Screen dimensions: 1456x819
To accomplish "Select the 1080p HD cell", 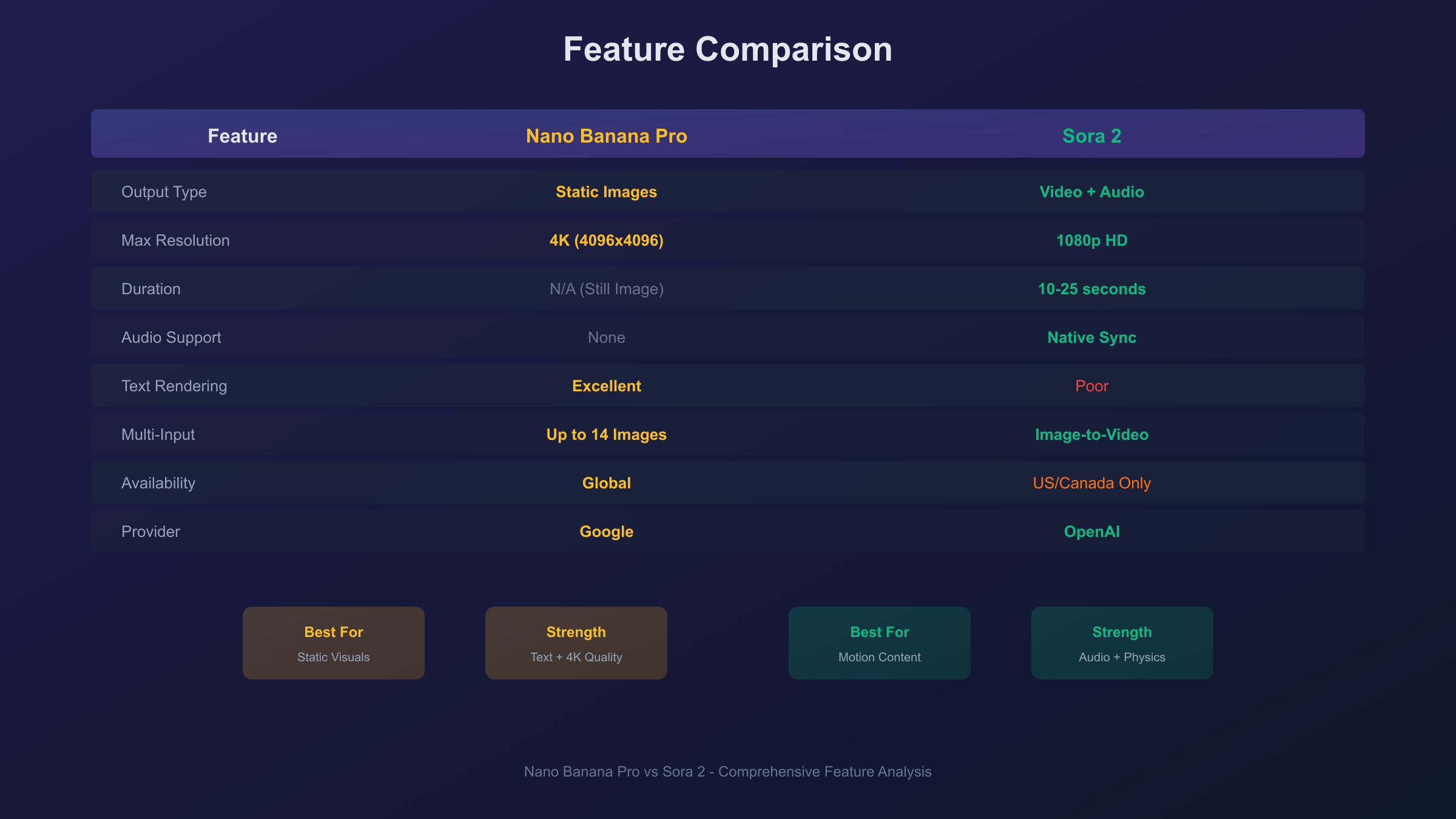I will [1091, 240].
